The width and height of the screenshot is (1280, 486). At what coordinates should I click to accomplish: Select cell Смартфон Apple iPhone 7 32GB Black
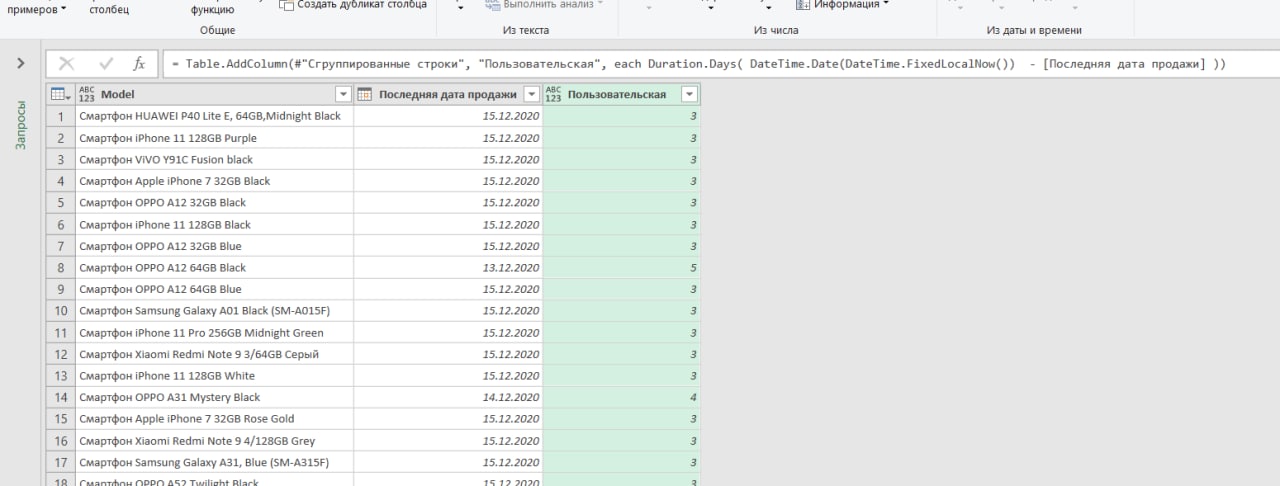pos(213,181)
